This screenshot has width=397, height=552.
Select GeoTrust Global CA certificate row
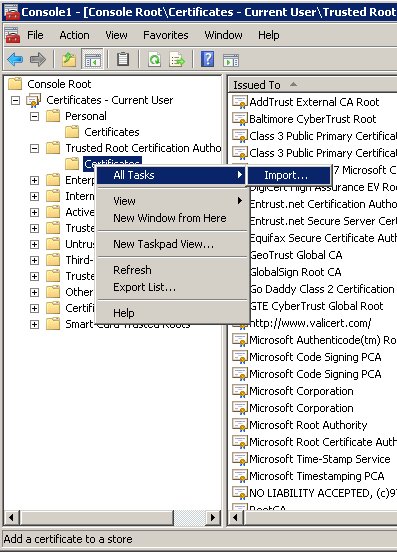pyautogui.click(x=296, y=255)
